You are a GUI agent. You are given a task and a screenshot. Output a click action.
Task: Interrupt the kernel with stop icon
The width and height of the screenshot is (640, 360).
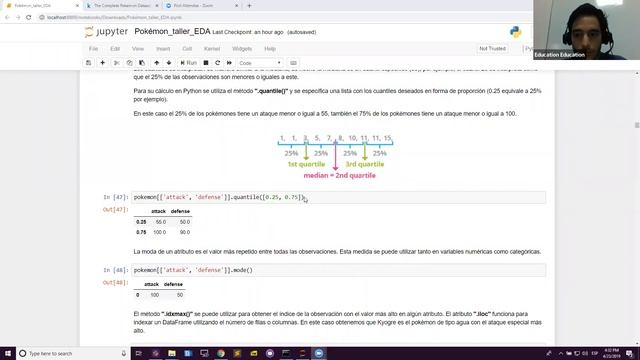(206, 63)
